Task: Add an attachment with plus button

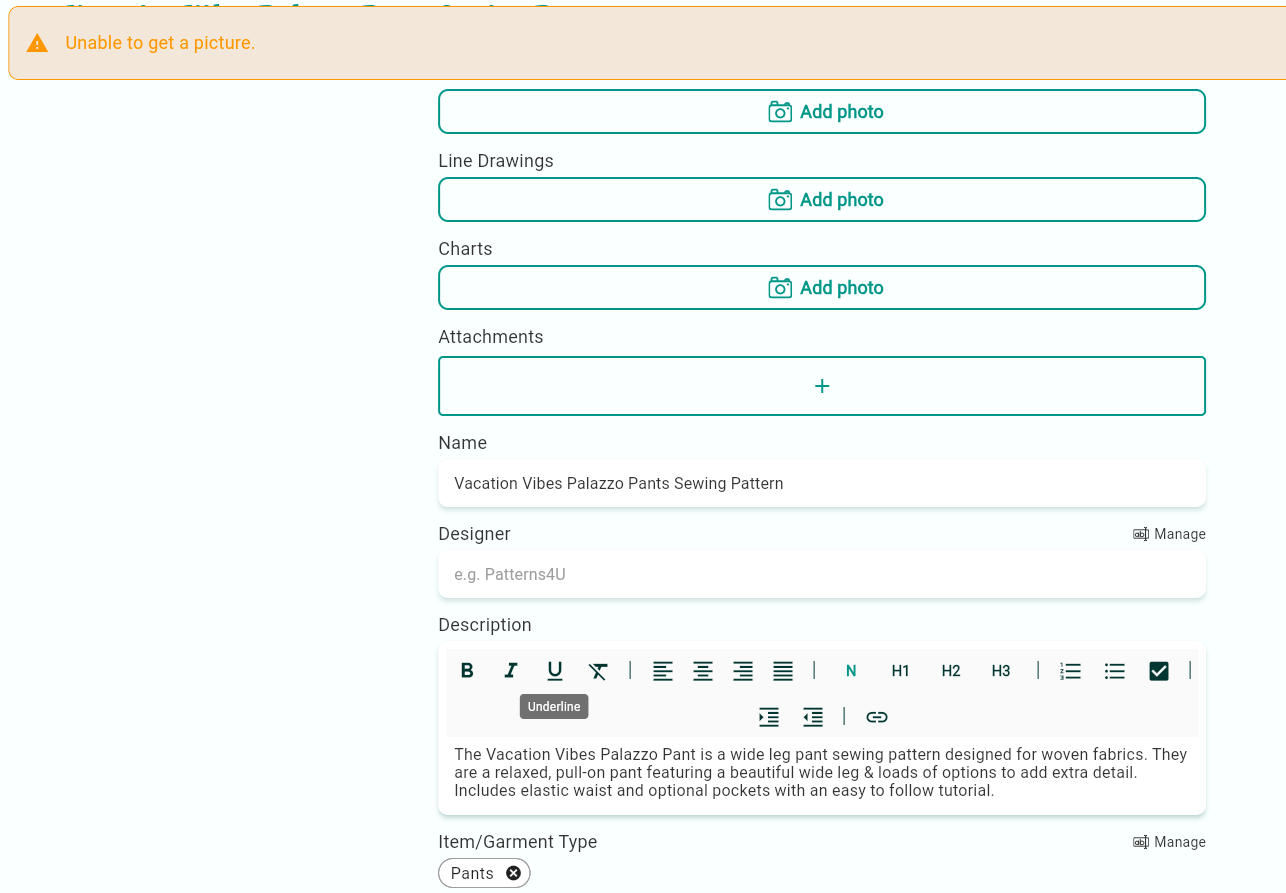Action: tap(822, 386)
